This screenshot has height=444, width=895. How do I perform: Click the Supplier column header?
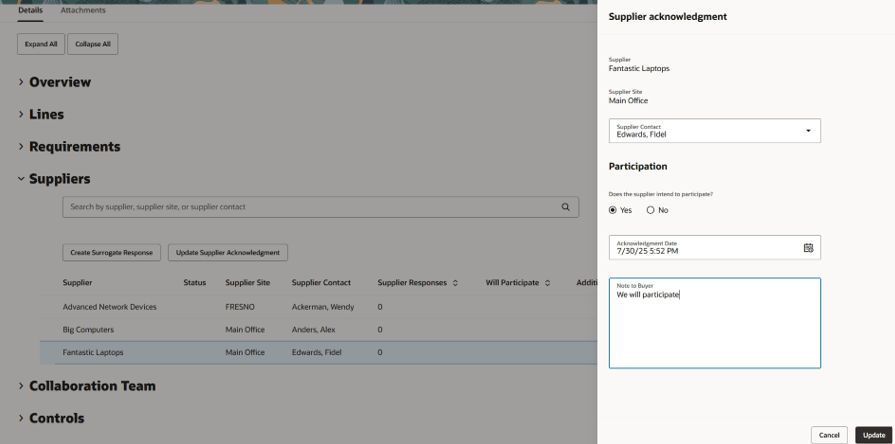tap(77, 282)
